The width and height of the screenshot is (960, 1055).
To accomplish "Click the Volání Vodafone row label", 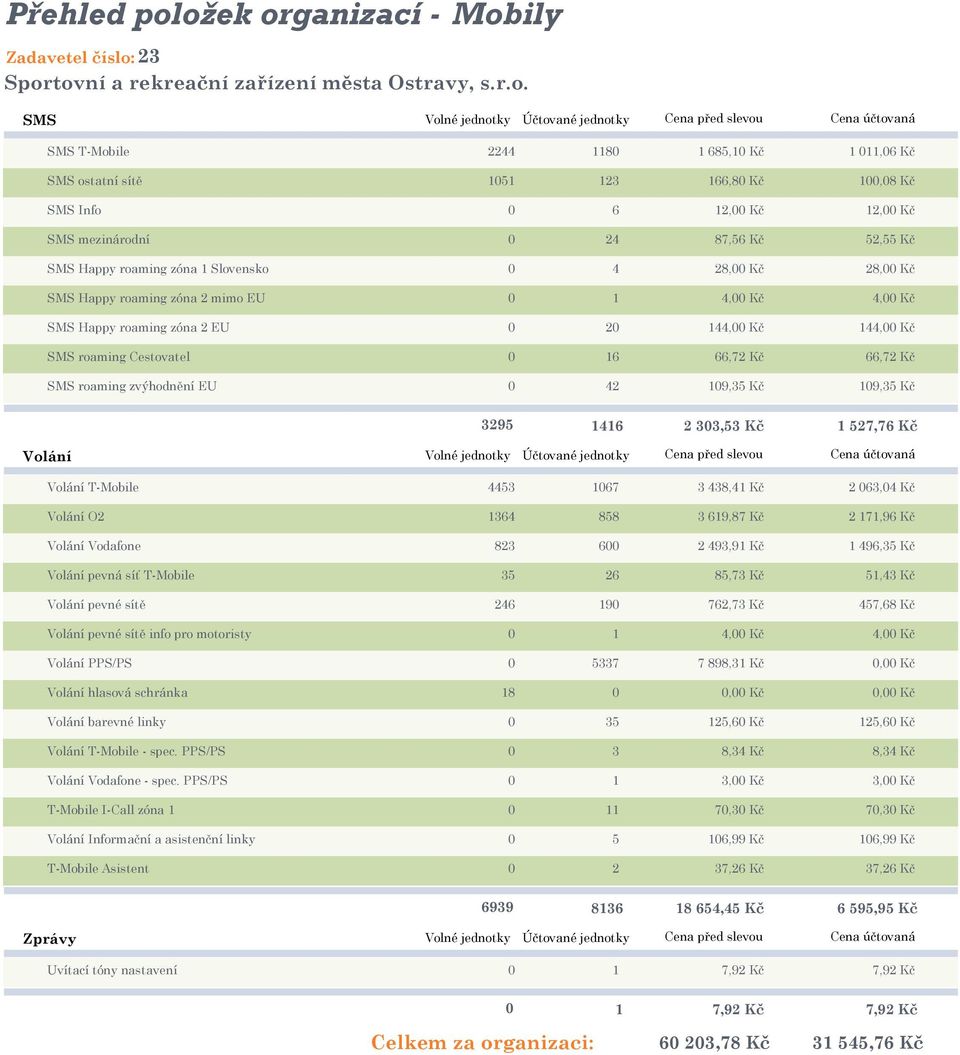I will tap(94, 546).
